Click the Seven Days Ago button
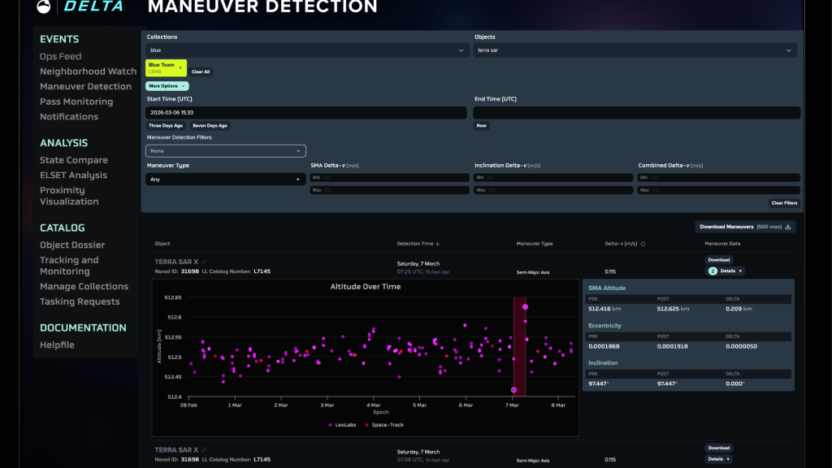The width and height of the screenshot is (832, 468). tap(209, 126)
